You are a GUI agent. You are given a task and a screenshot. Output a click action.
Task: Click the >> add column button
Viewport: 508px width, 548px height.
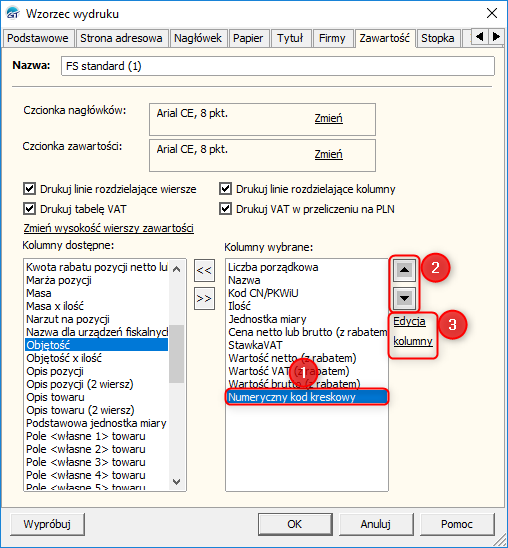click(204, 298)
